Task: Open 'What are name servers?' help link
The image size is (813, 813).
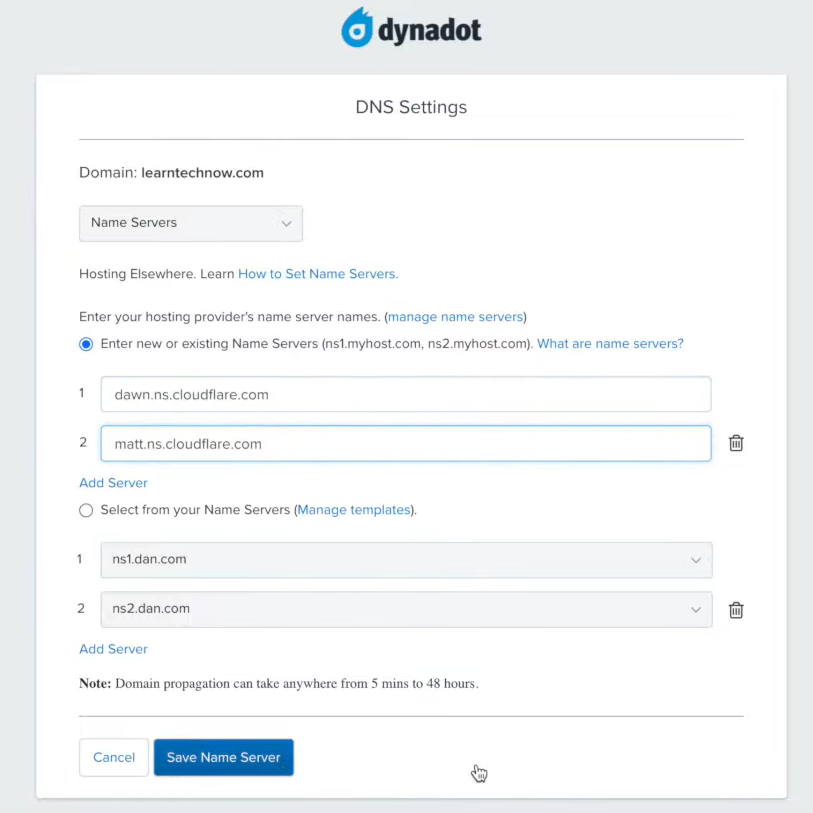Action: 610,344
